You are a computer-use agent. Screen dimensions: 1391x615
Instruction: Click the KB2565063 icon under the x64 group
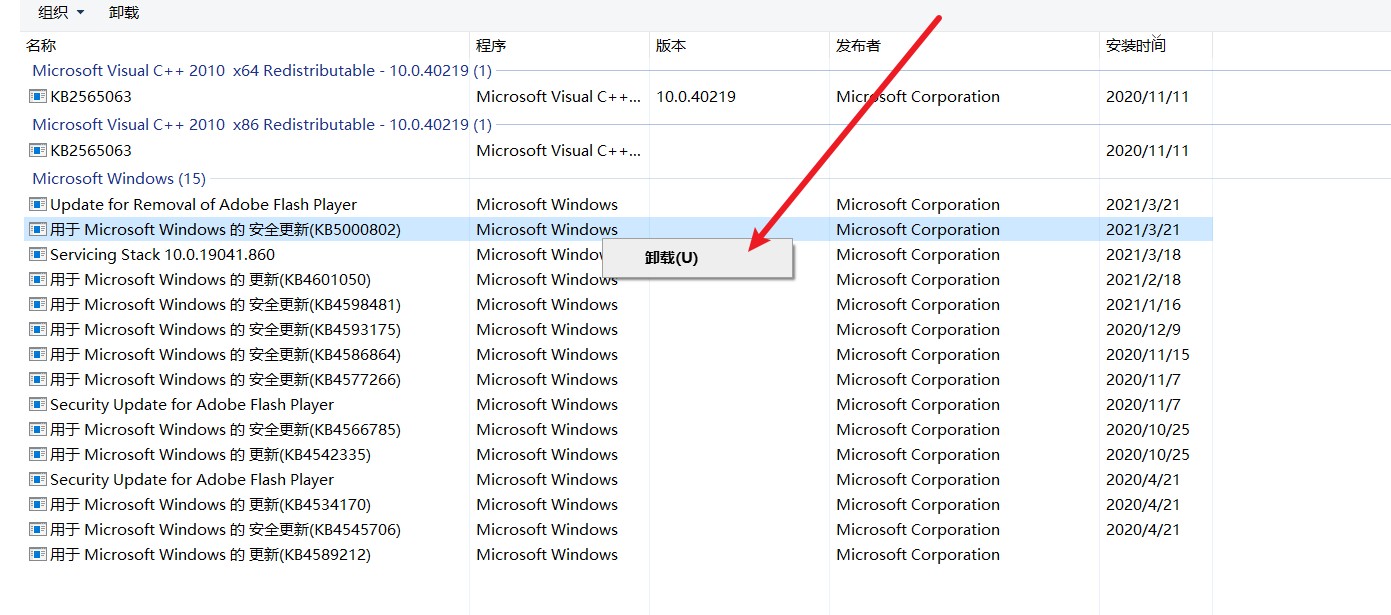click(38, 97)
